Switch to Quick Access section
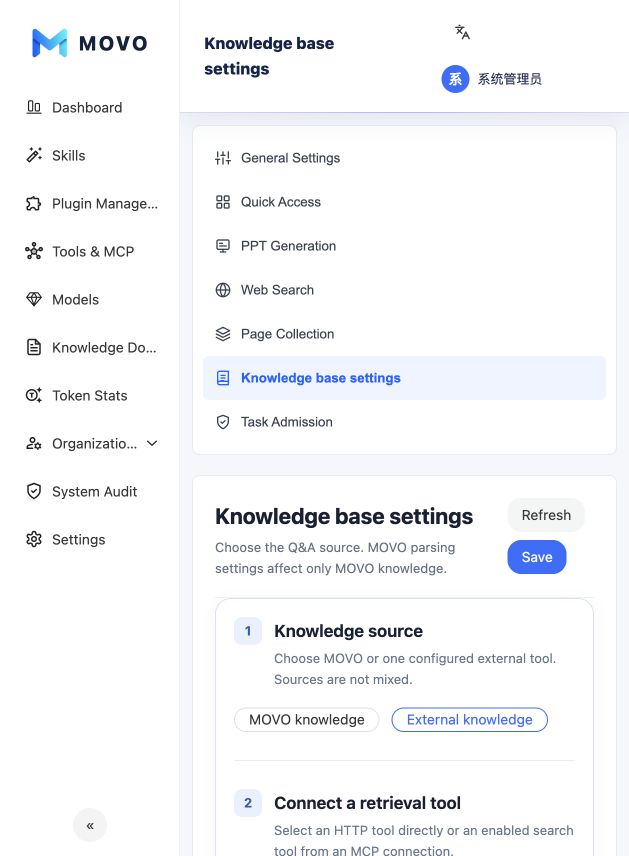 (x=404, y=202)
